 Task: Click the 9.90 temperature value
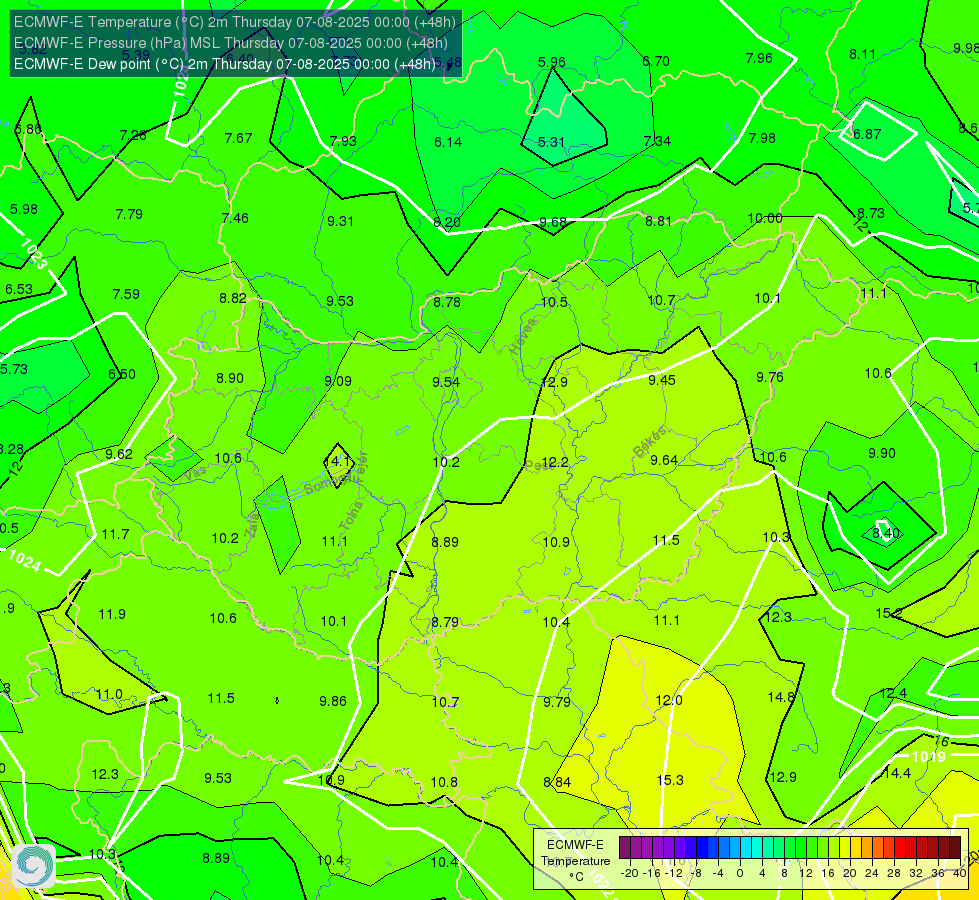tap(882, 453)
